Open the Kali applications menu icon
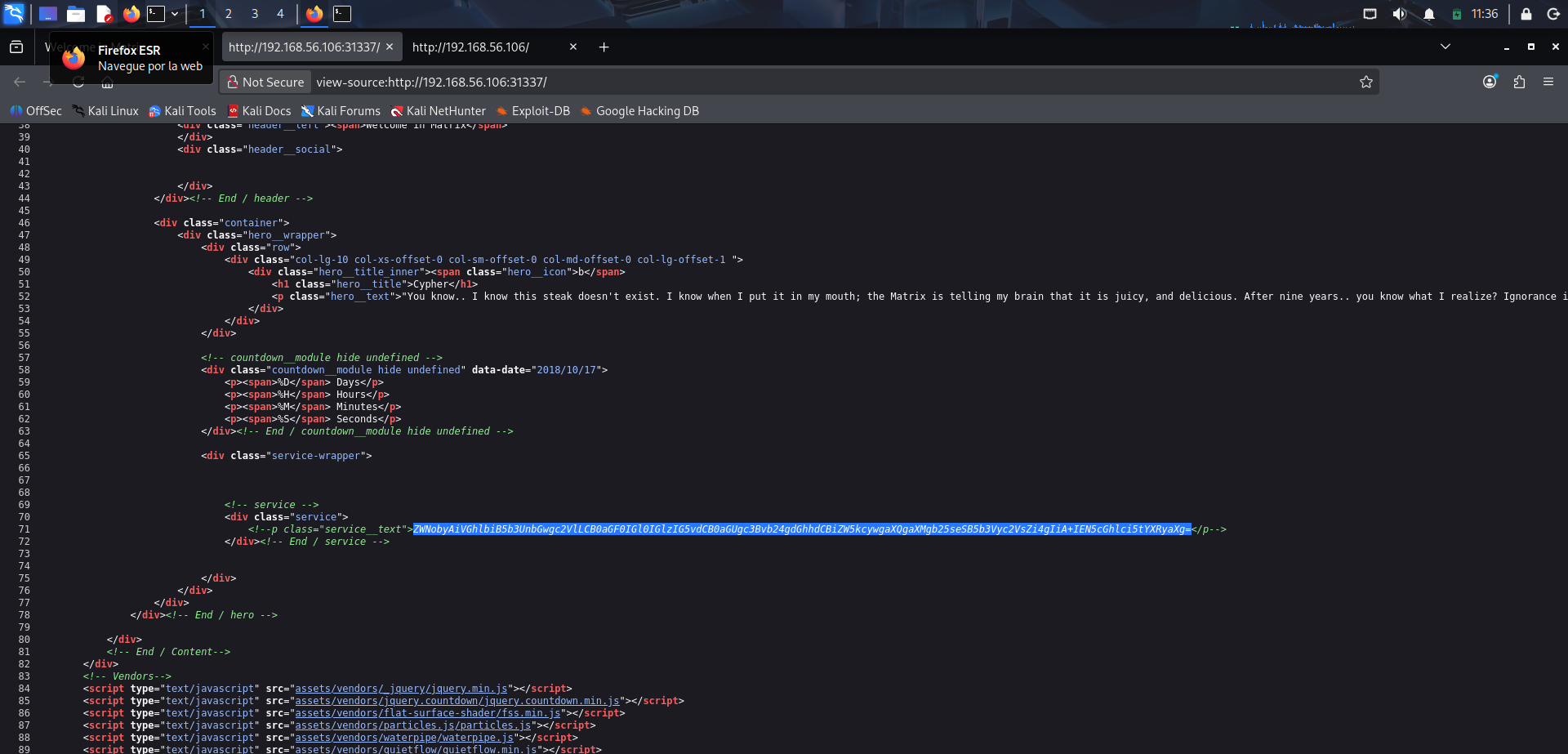 click(15, 14)
